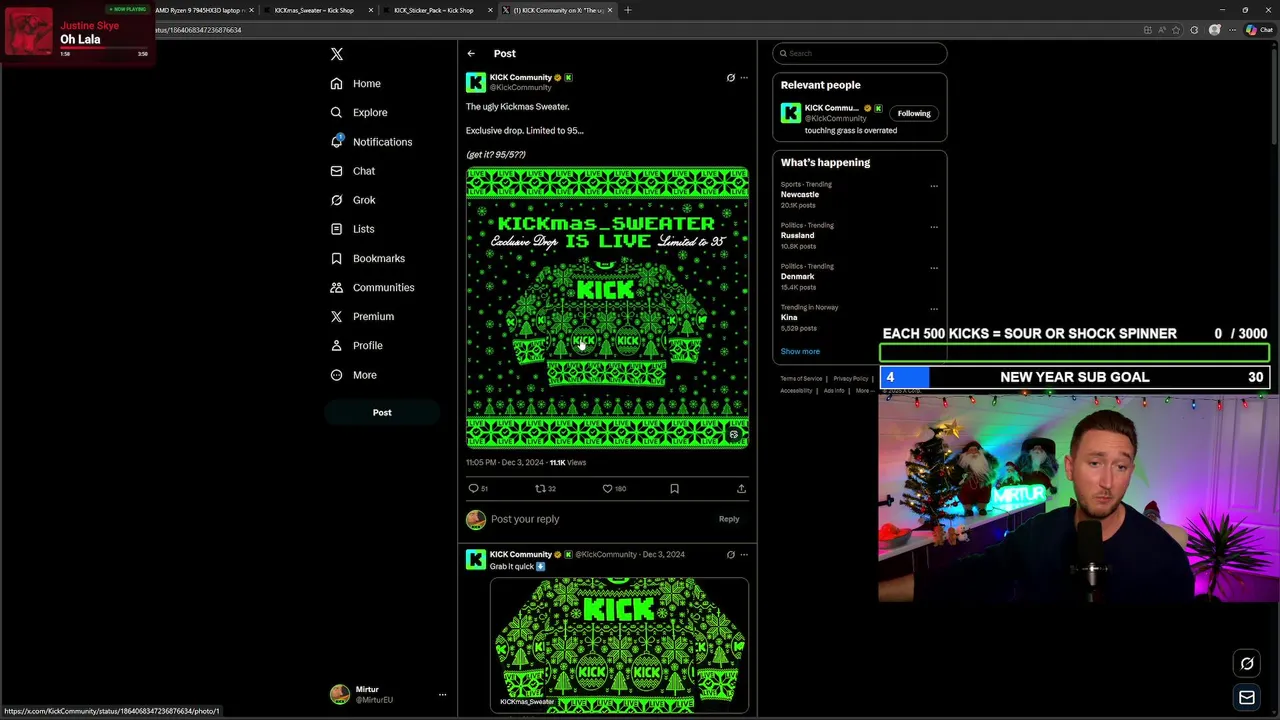Open Chat in the sidebar
1280x720 pixels.
353,171
